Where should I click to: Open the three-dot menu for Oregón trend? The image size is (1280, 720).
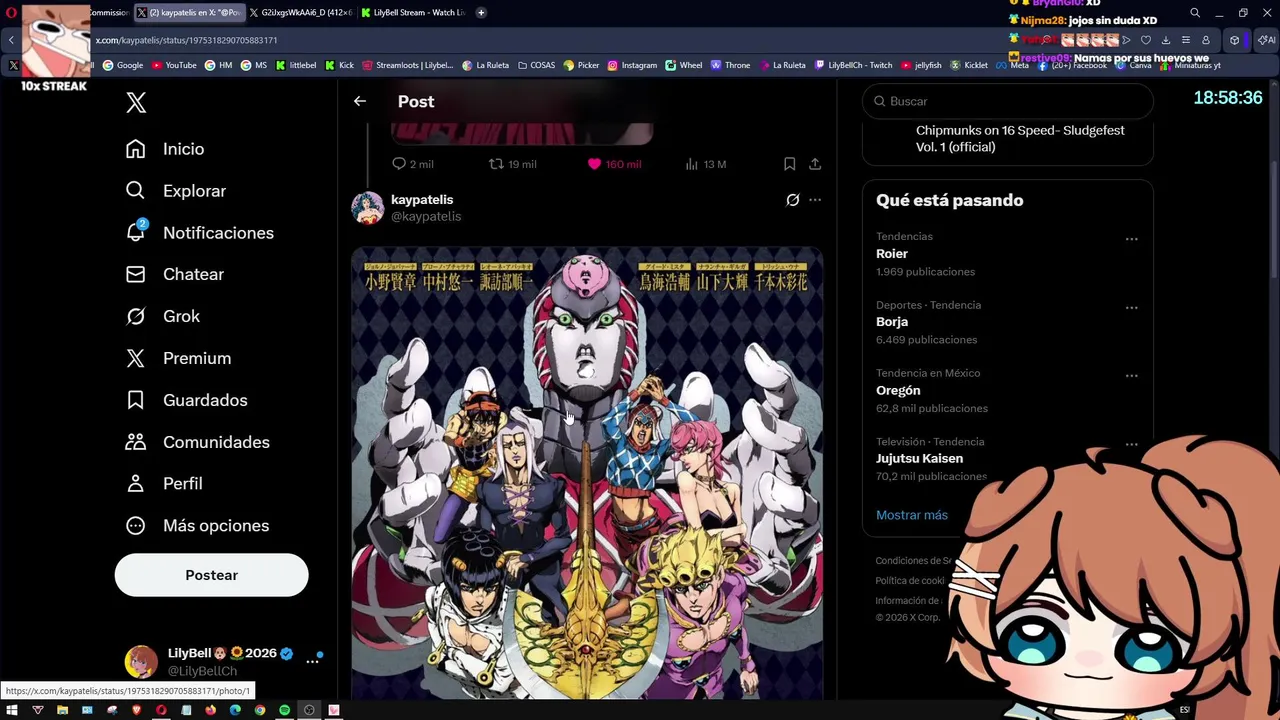(1131, 376)
